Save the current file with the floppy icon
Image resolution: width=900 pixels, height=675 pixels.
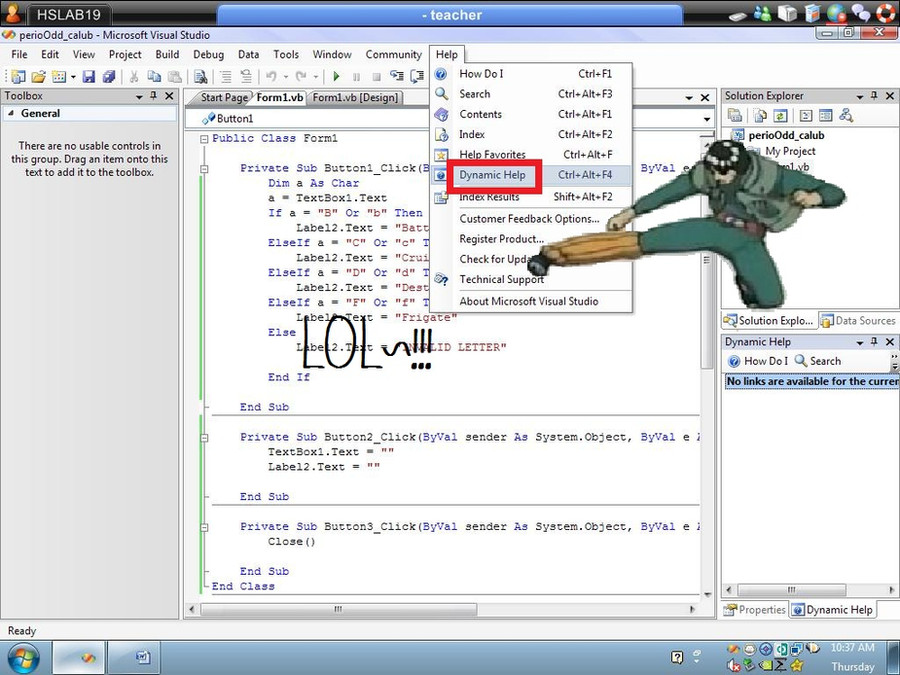[x=88, y=76]
